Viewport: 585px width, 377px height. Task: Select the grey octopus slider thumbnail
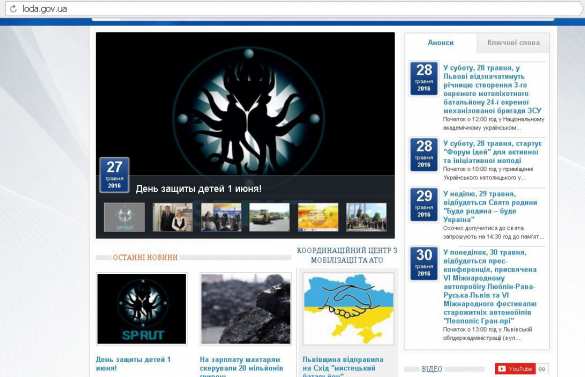click(124, 217)
